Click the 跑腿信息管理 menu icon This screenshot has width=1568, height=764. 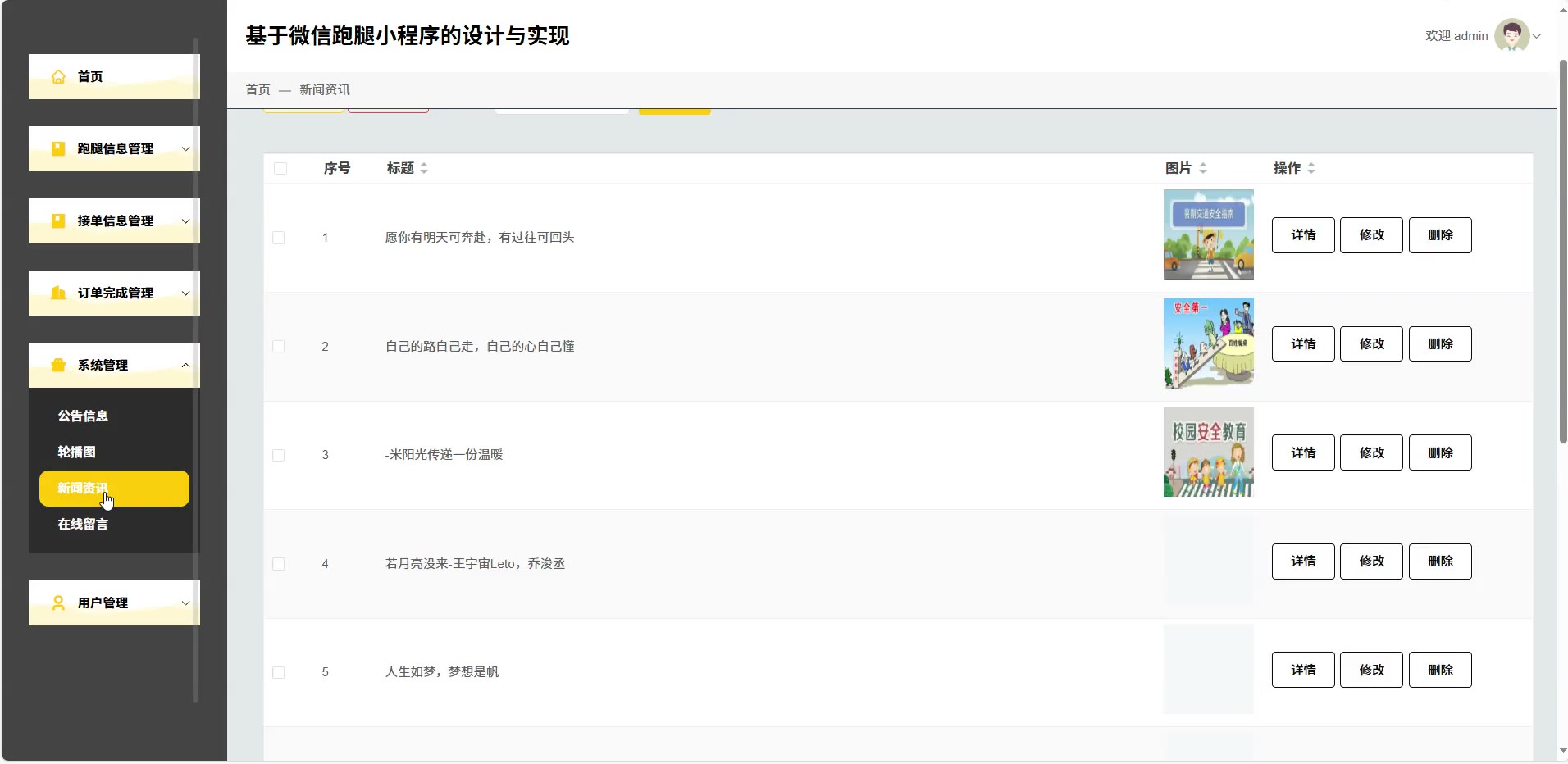(58, 149)
